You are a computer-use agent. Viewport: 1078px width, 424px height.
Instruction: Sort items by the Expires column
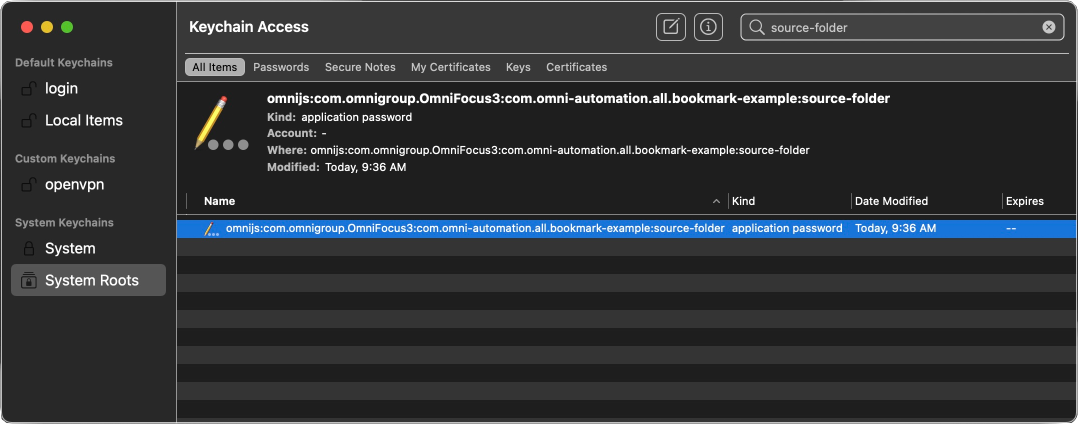click(1024, 201)
